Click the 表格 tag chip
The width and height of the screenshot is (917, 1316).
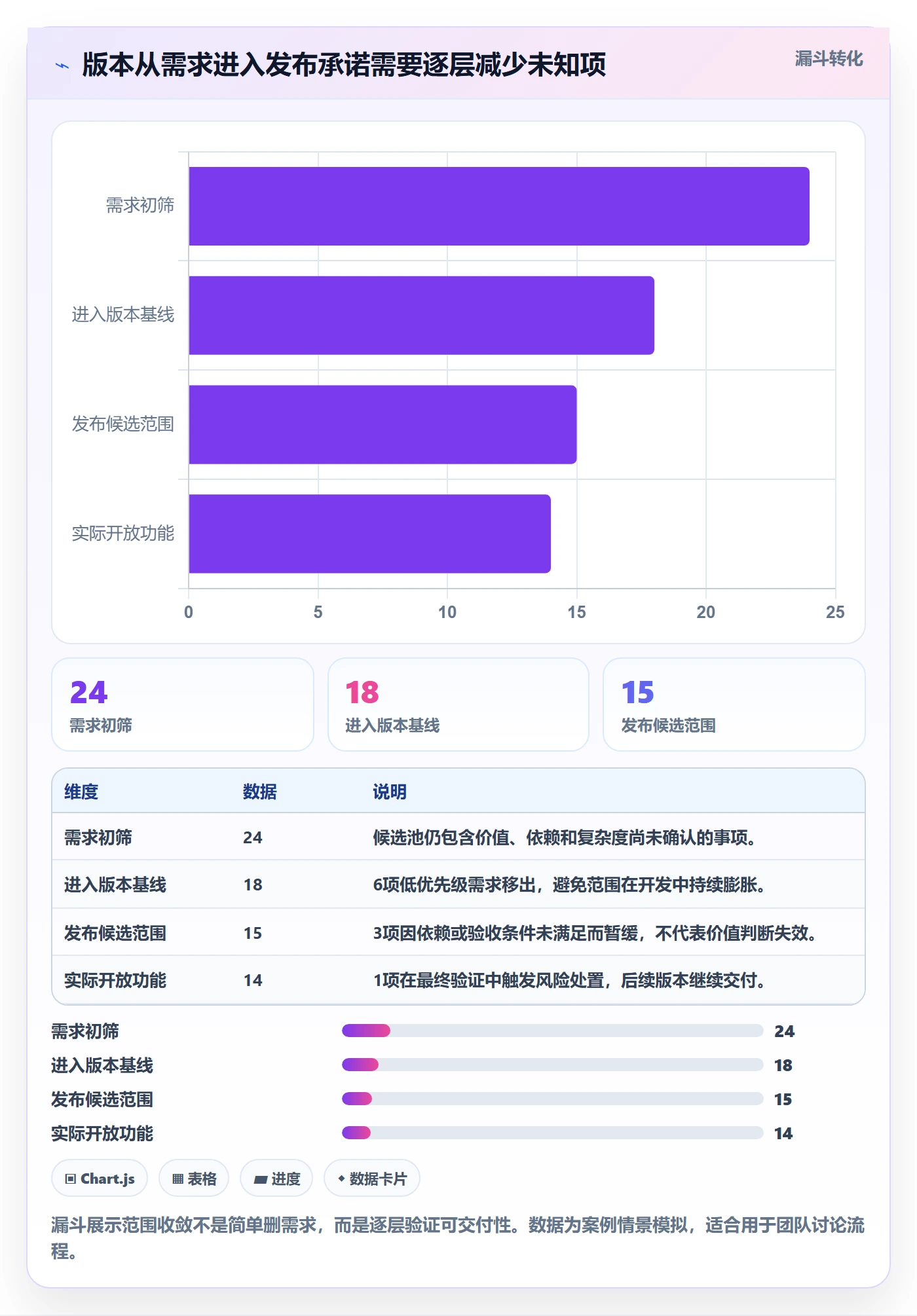tap(194, 1179)
